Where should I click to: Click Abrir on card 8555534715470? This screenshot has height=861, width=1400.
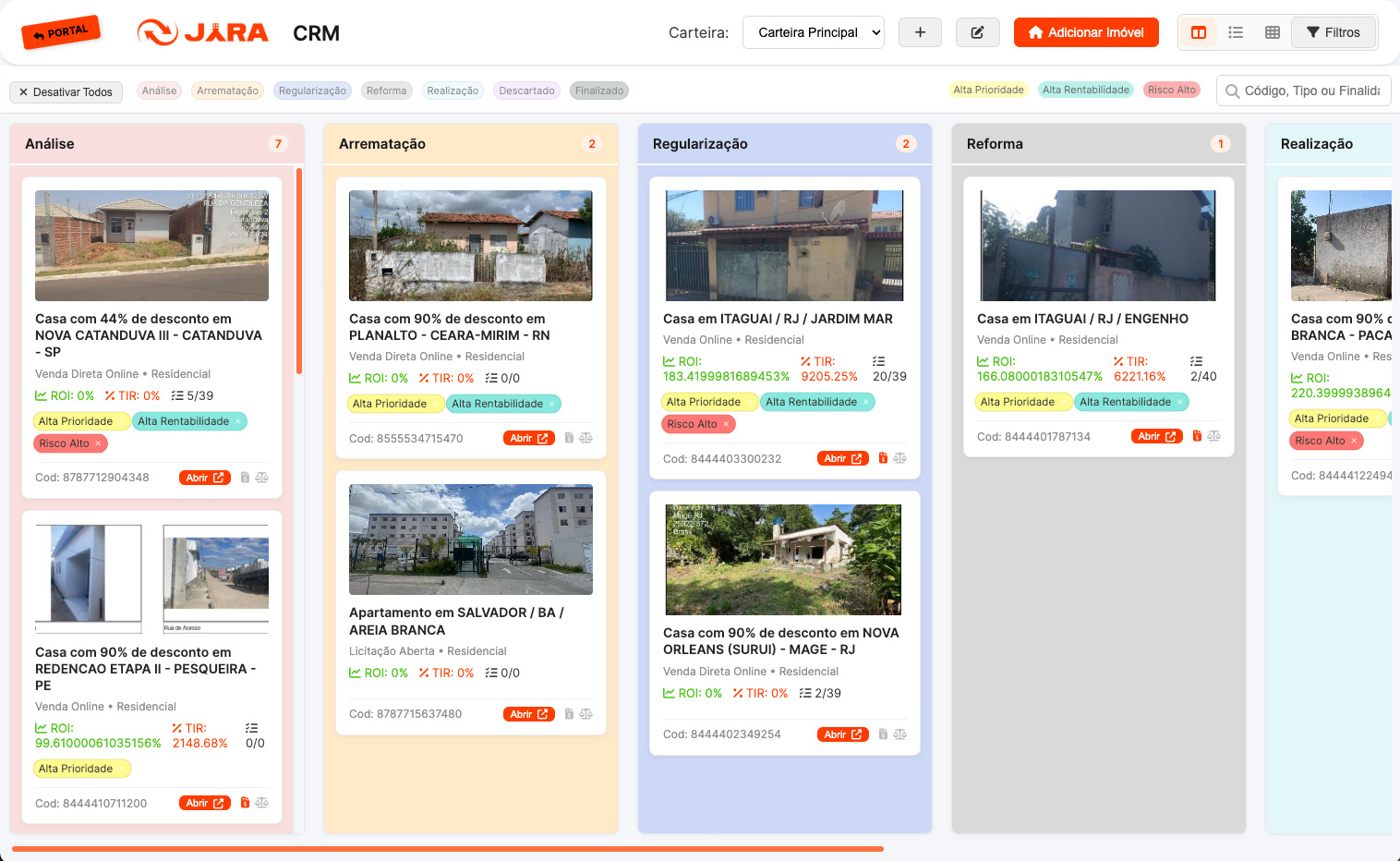pyautogui.click(x=528, y=438)
